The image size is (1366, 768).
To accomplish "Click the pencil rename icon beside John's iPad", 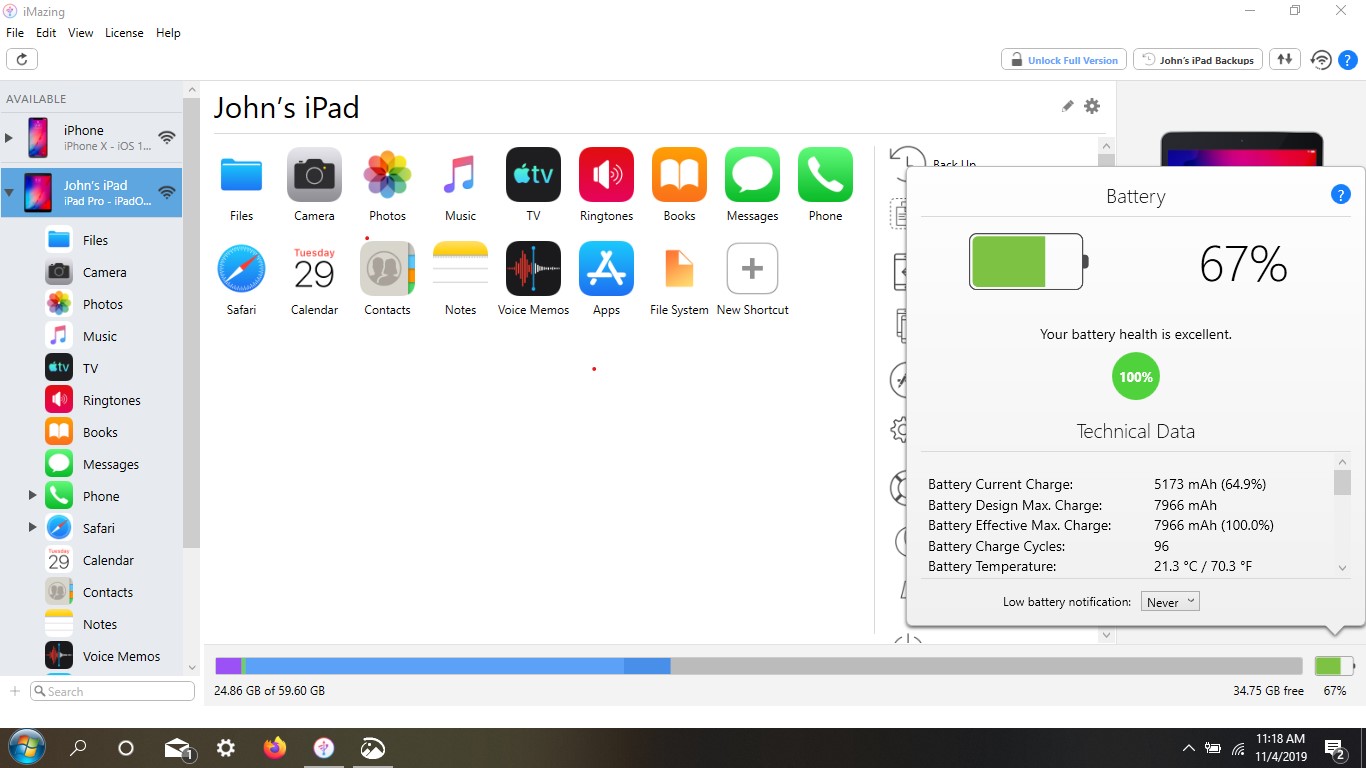I will (x=1067, y=106).
